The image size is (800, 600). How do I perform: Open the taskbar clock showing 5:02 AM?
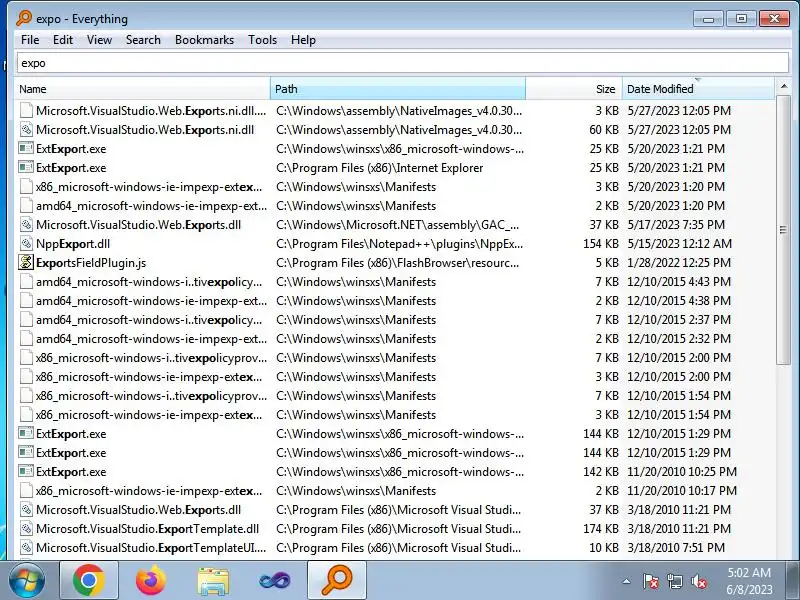click(x=749, y=581)
